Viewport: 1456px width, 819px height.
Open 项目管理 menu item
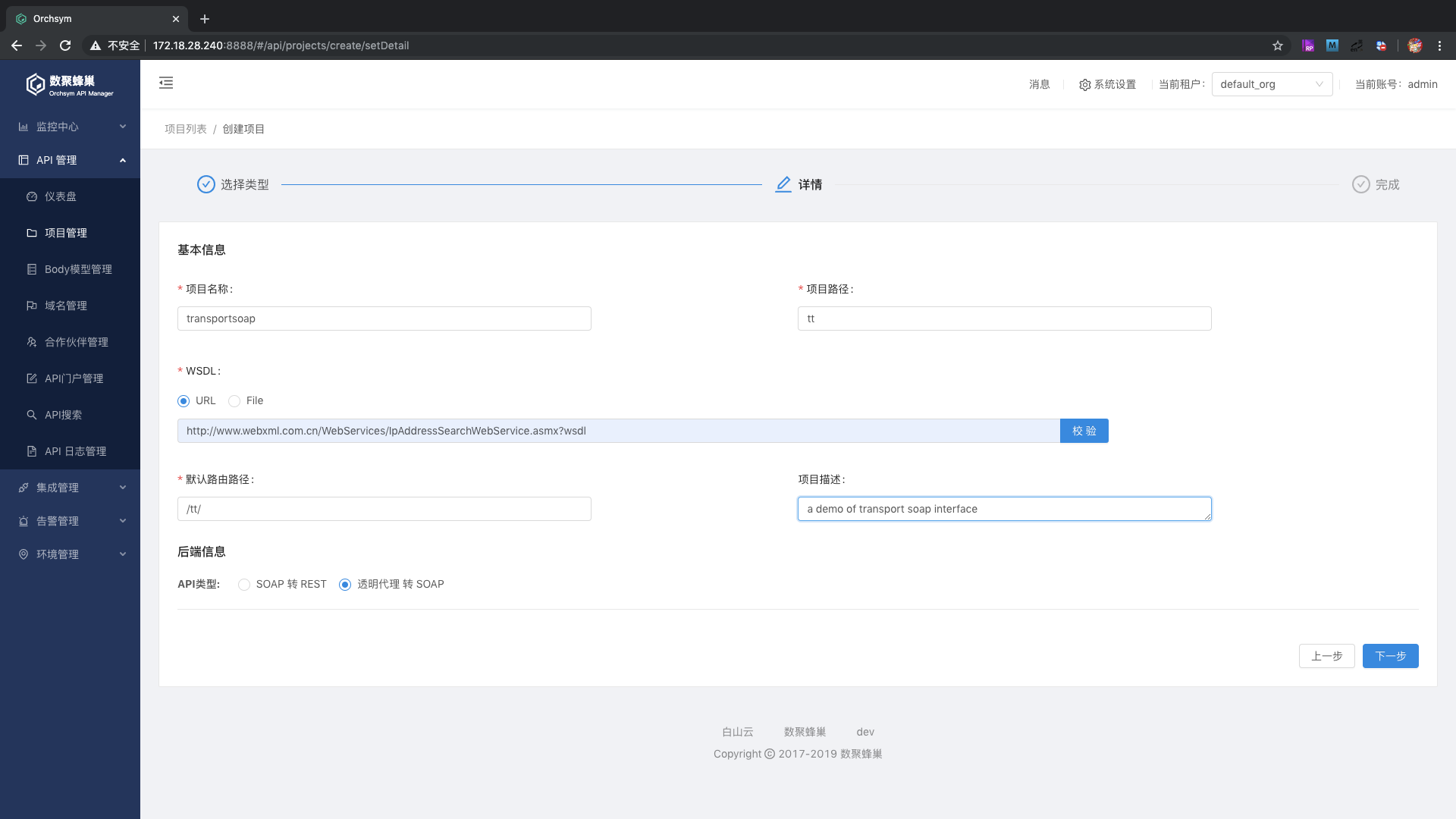(65, 233)
